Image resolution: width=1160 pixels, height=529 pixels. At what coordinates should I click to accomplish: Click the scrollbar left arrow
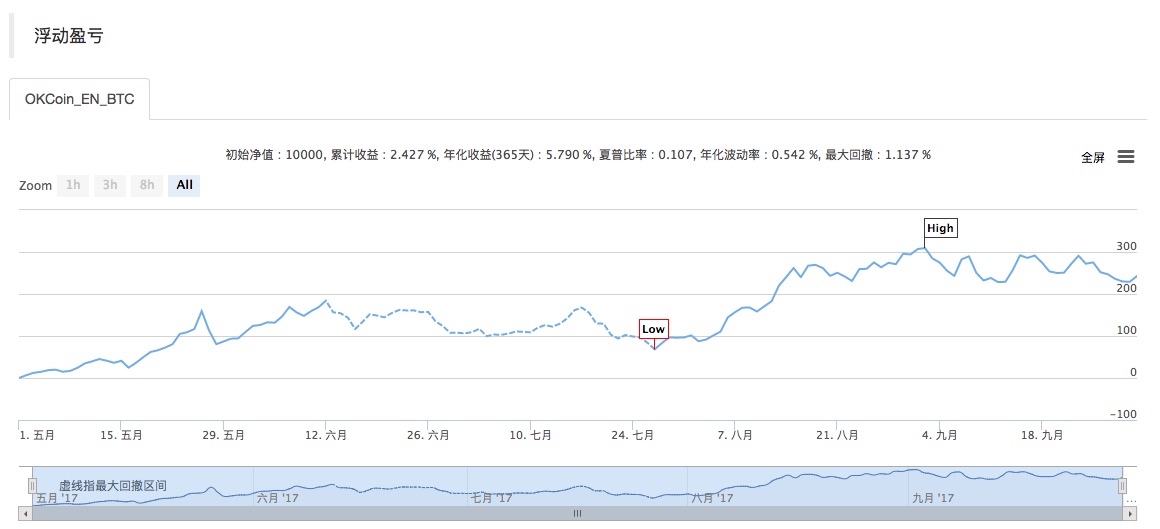tap(25, 513)
